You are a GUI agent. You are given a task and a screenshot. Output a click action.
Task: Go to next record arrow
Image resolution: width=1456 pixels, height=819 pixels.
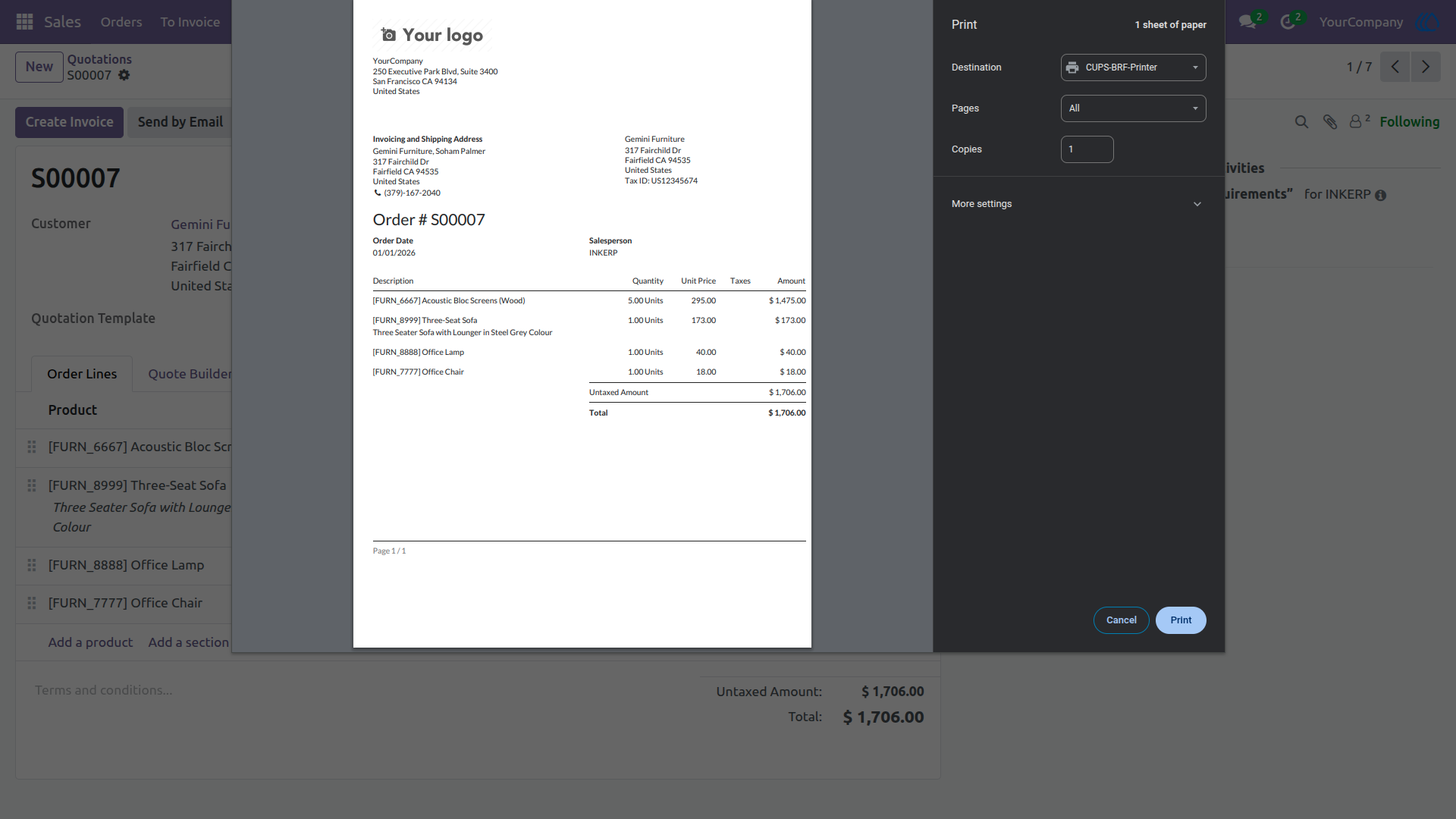1426,67
